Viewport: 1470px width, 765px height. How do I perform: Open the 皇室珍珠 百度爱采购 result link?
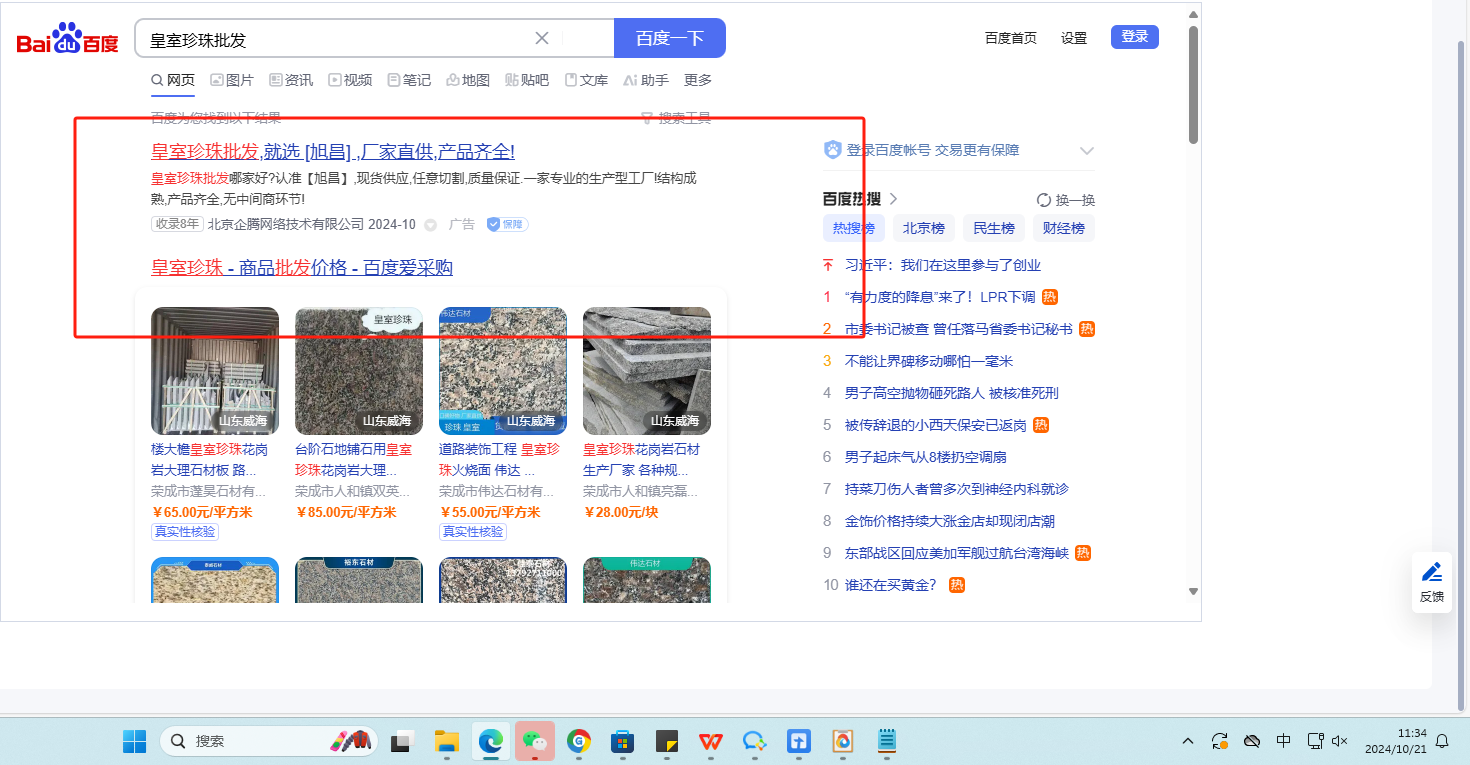pyautogui.click(x=302, y=268)
